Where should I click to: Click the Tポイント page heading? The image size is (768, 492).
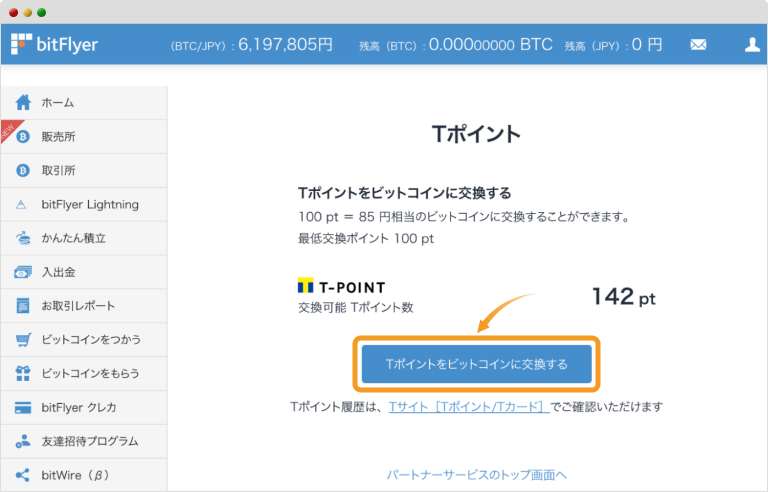pos(476,134)
